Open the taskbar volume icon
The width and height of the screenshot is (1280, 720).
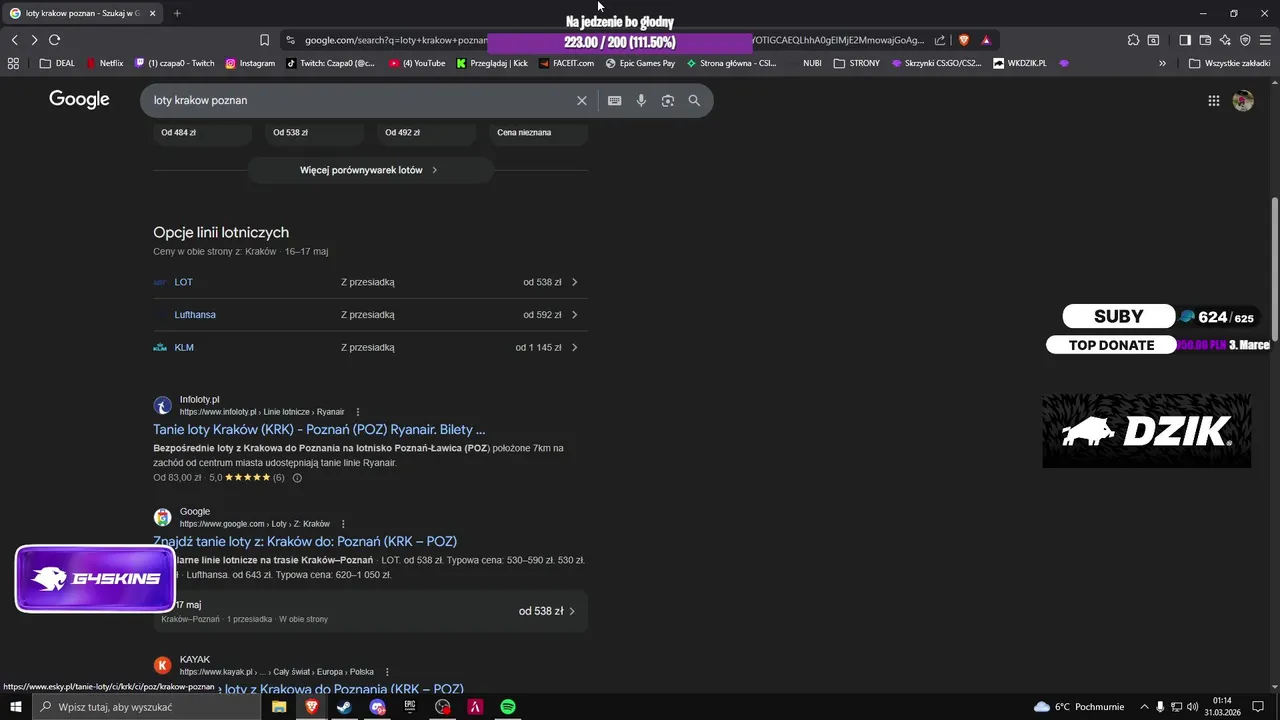[x=1192, y=707]
